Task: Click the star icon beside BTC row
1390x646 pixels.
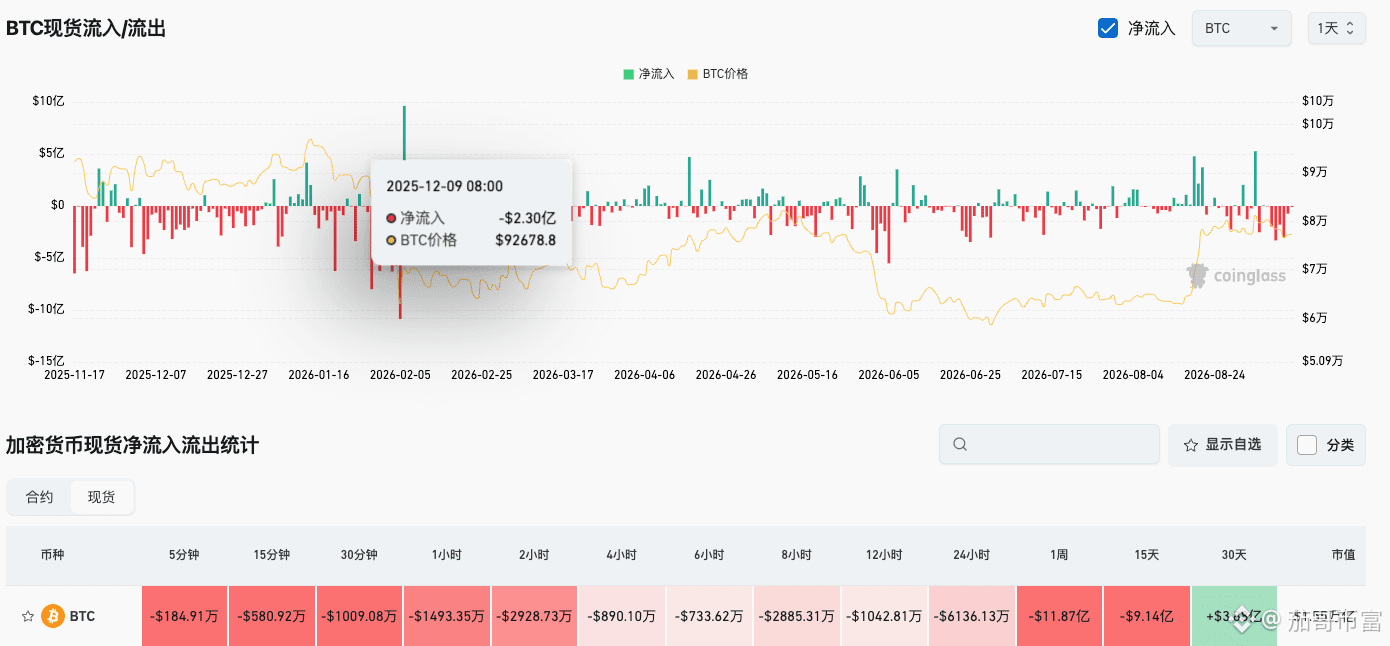Action: (27, 616)
